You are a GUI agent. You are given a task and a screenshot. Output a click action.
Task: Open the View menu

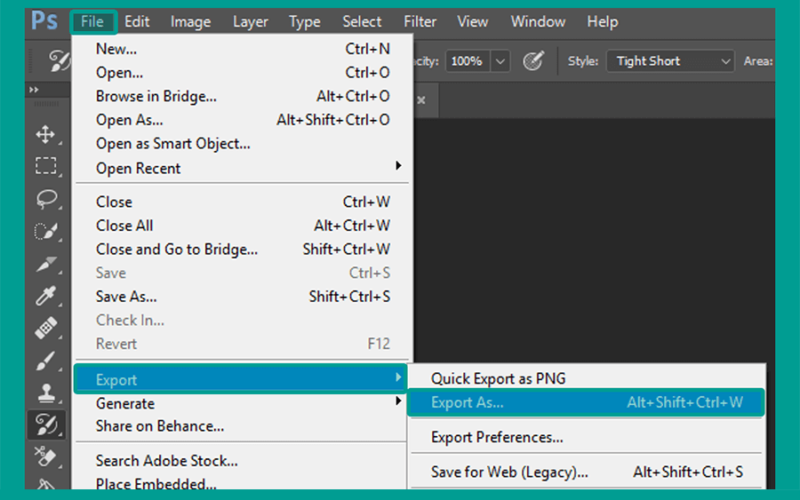[x=472, y=21]
